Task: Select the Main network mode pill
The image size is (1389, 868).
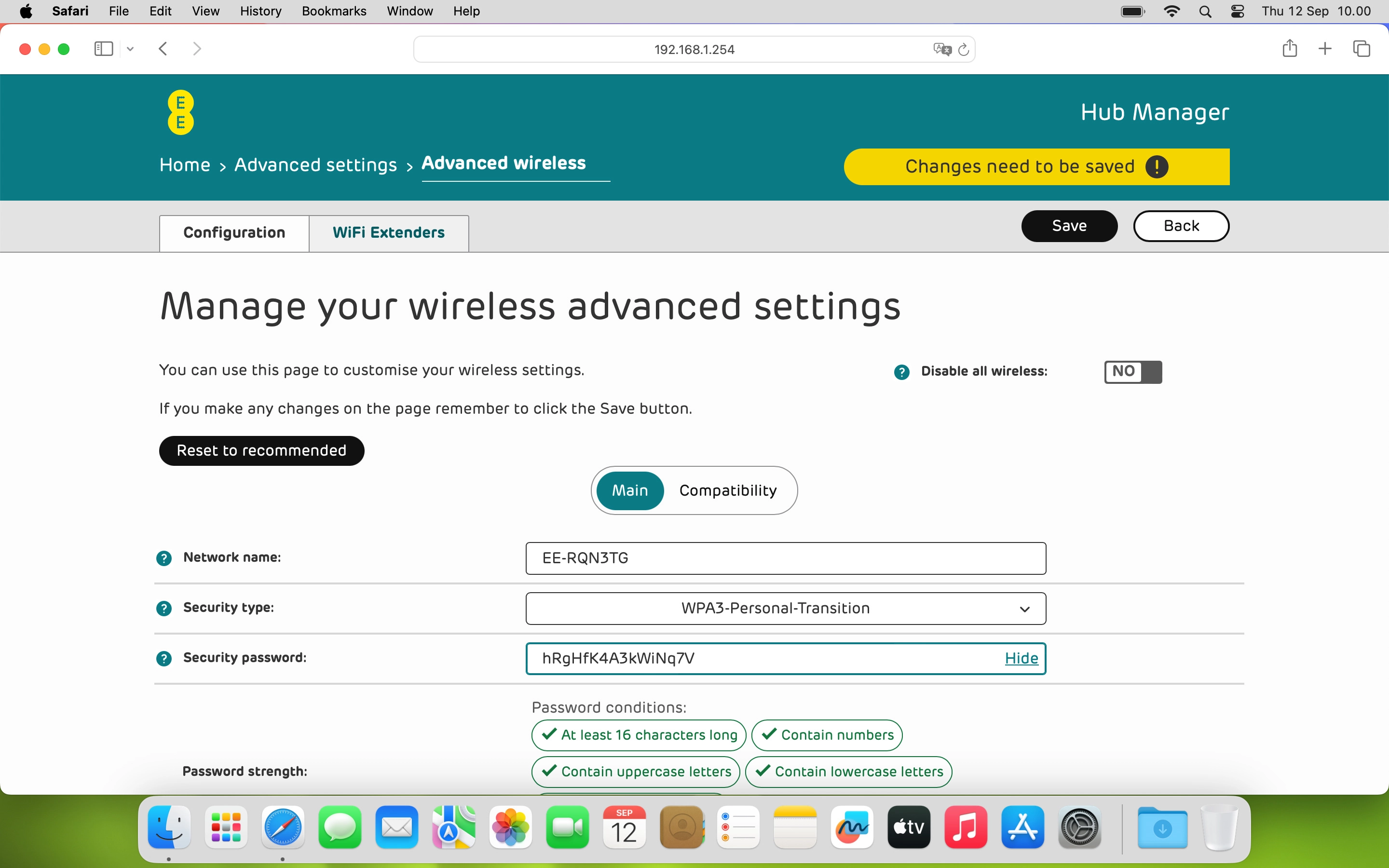Action: (x=630, y=491)
